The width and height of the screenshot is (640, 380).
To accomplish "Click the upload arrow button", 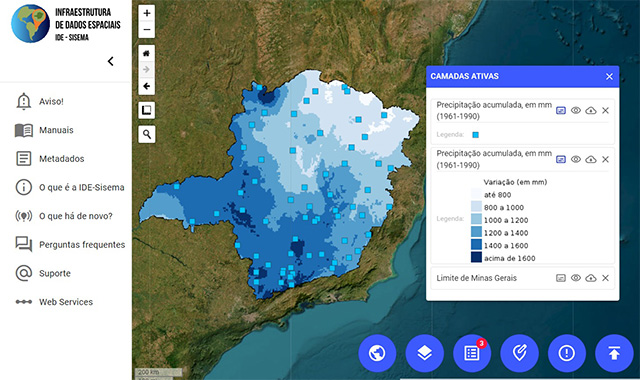I will click(x=614, y=353).
